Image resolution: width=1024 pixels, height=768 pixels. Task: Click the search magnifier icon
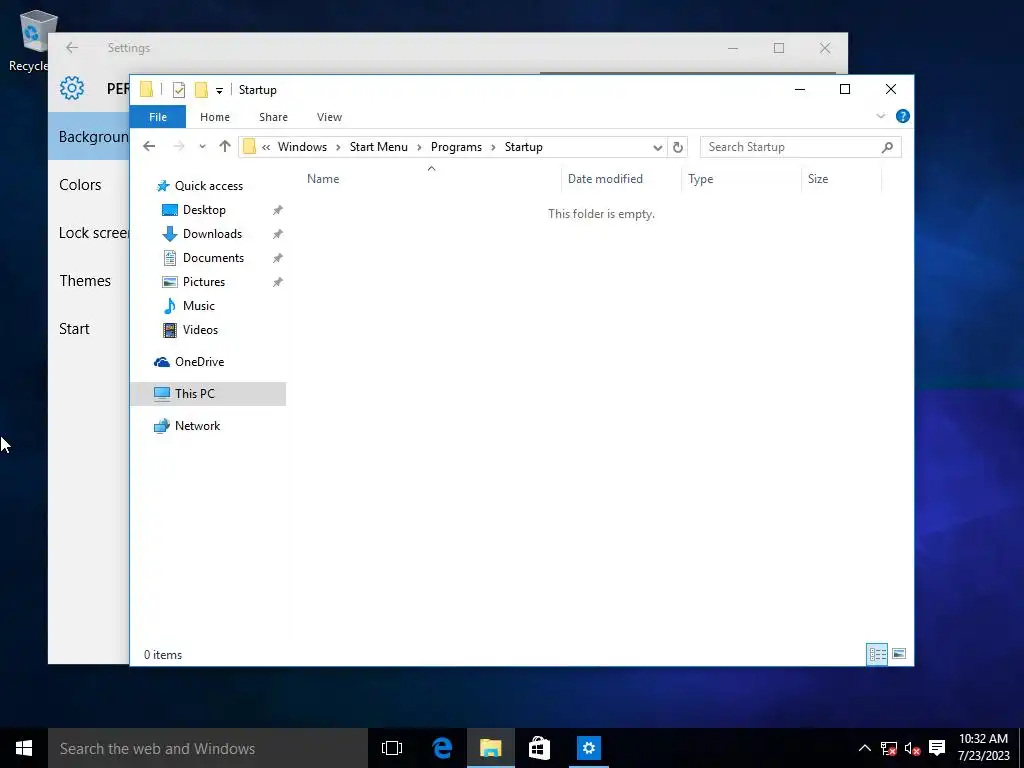[887, 147]
